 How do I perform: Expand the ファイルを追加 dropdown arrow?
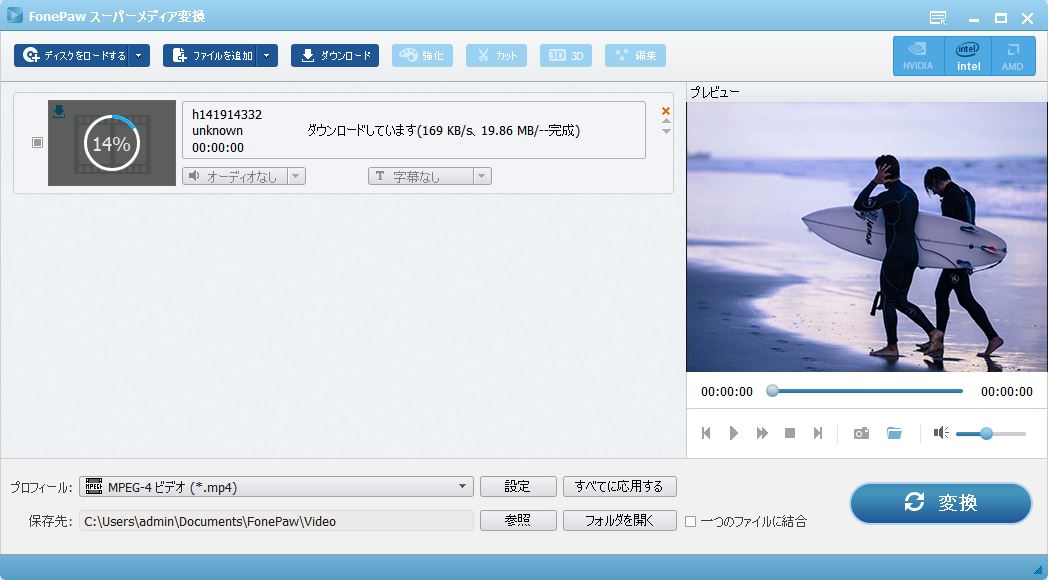(x=267, y=55)
